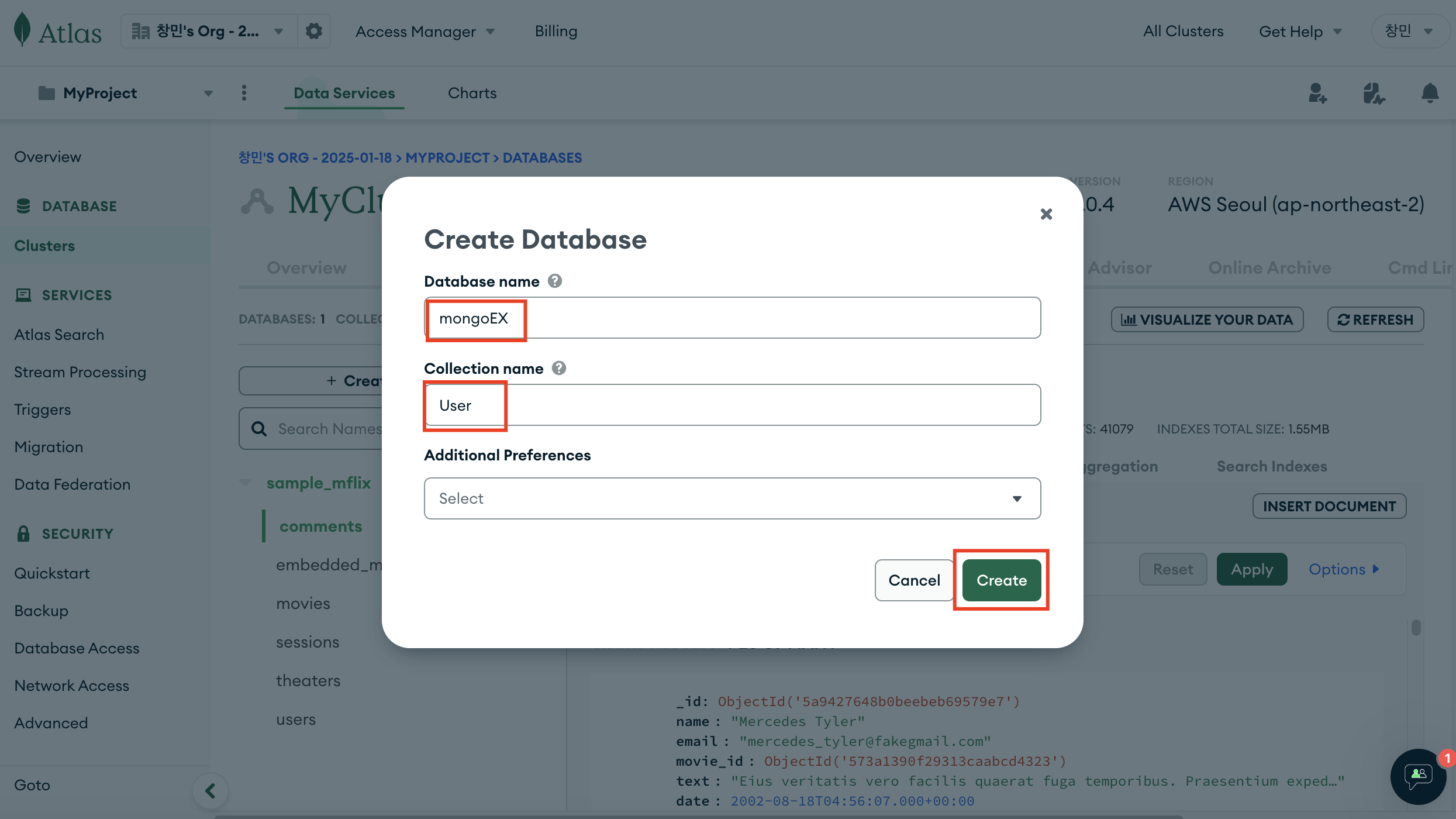Open the Get Help dropdown
The image size is (1456, 819).
(x=1300, y=32)
